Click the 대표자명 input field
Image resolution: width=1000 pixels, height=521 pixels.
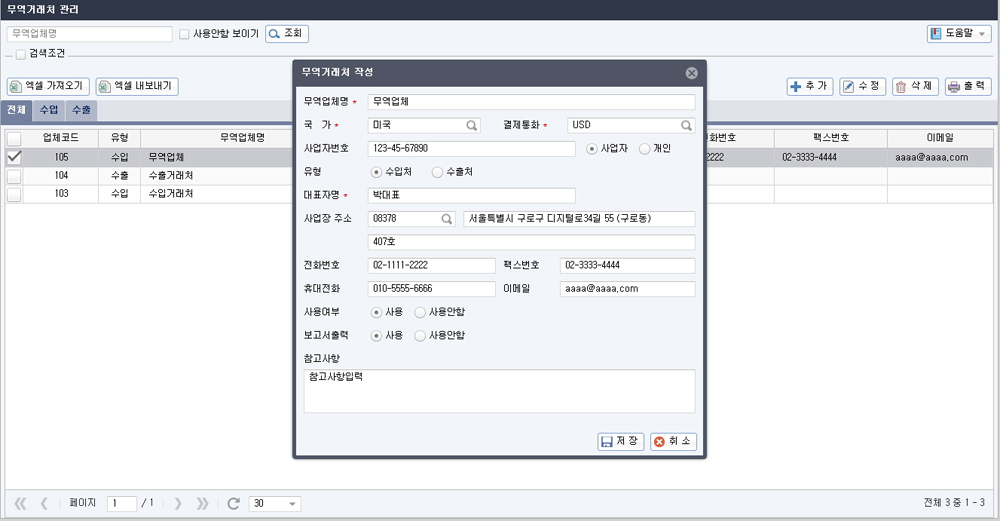click(471, 195)
